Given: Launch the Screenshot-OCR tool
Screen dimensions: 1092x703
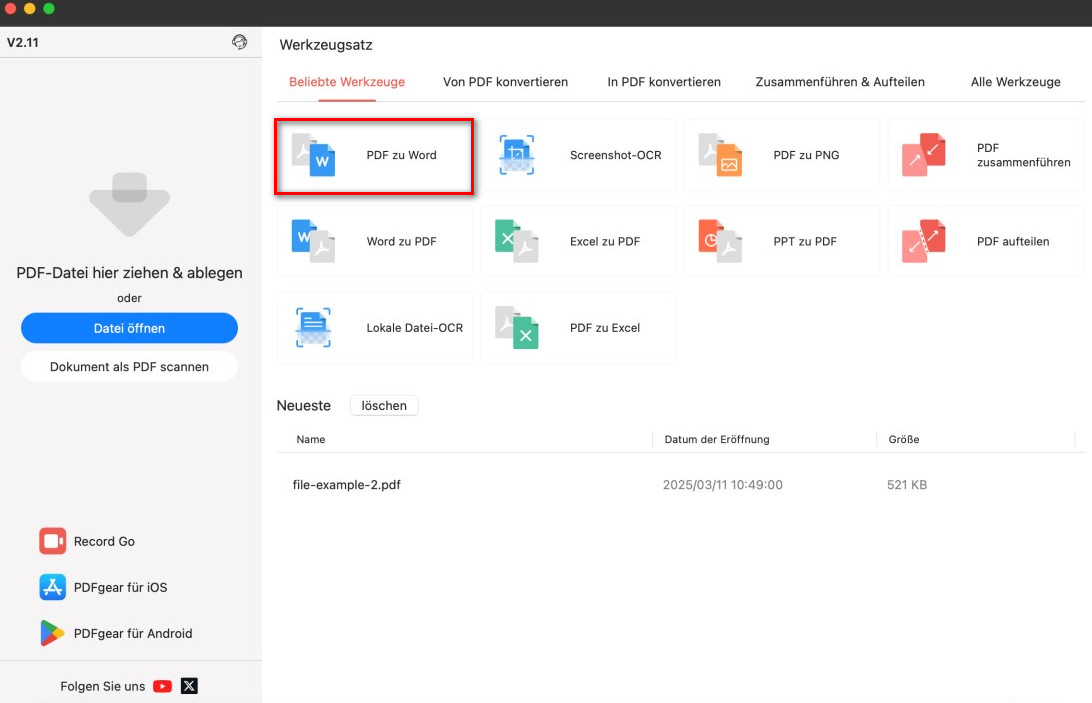Looking at the screenshot, I should (x=578, y=155).
